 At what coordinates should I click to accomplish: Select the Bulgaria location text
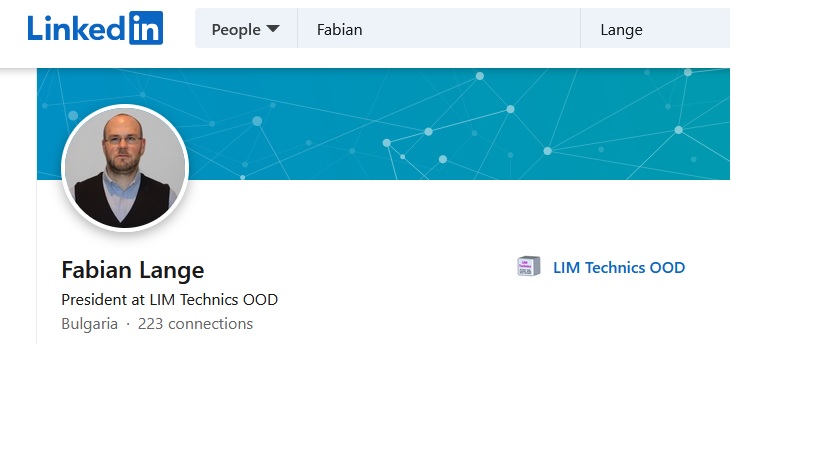(x=89, y=324)
